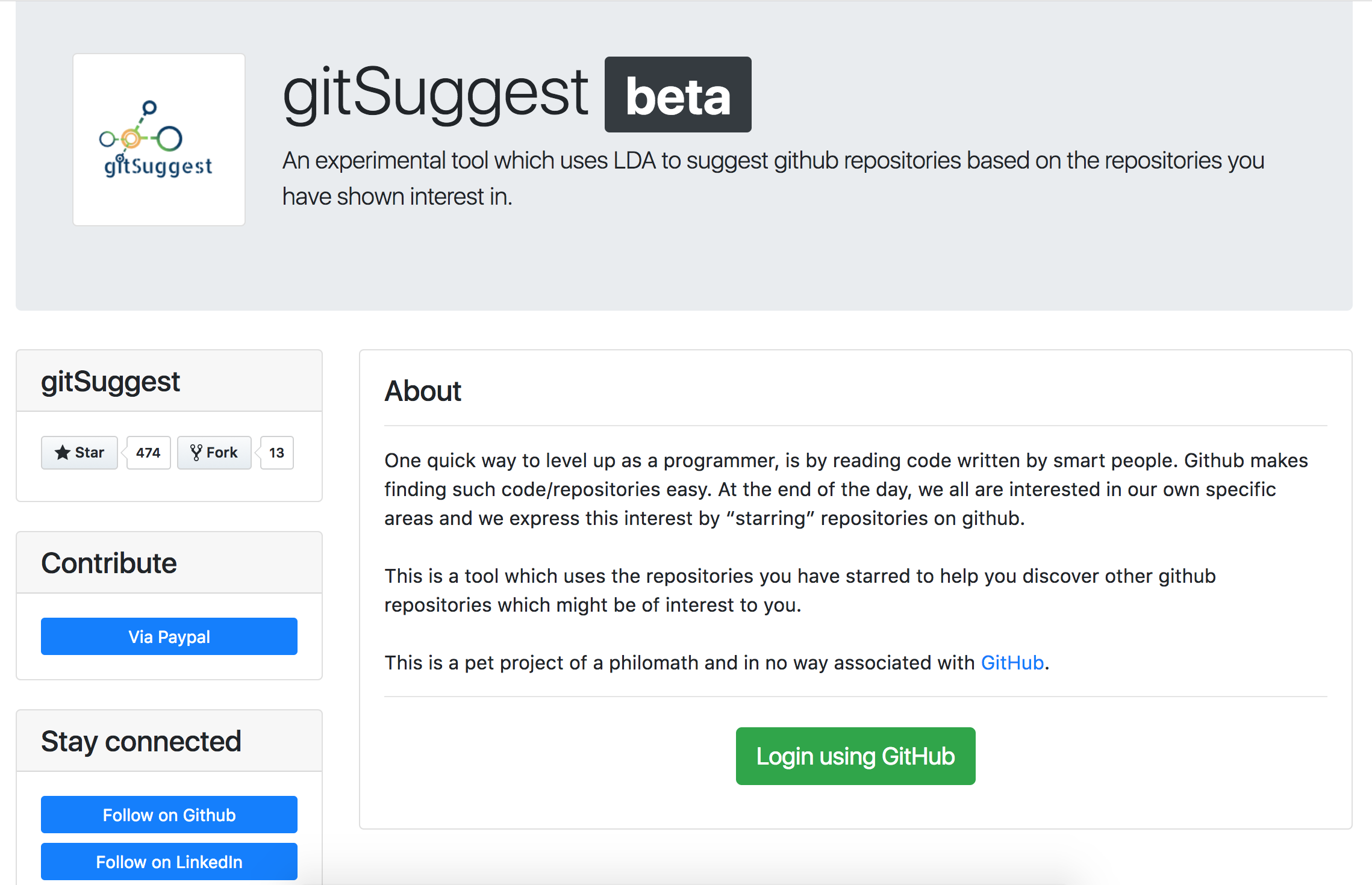Select the About section heading
This screenshot has height=885, width=1372.
[422, 391]
